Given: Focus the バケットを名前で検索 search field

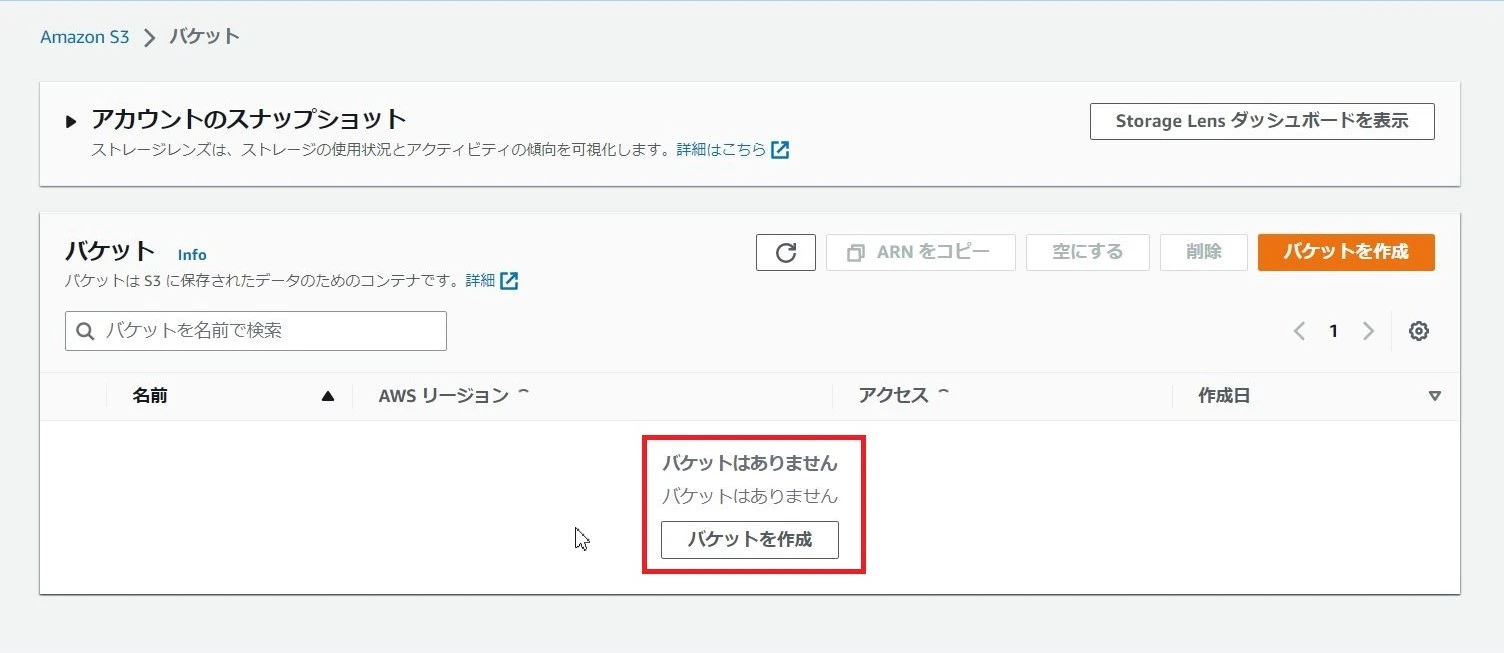Looking at the screenshot, I should (256, 331).
